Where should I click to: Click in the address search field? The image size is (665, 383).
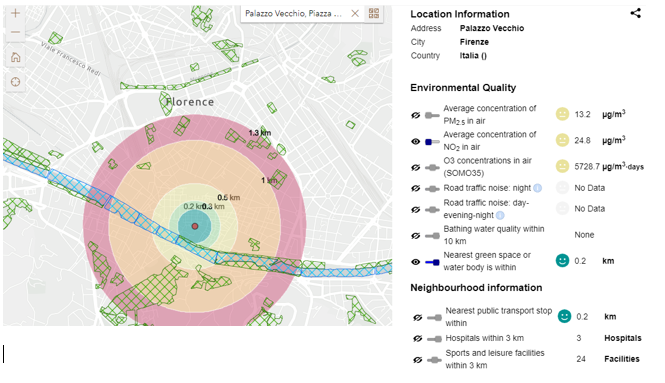coord(293,14)
